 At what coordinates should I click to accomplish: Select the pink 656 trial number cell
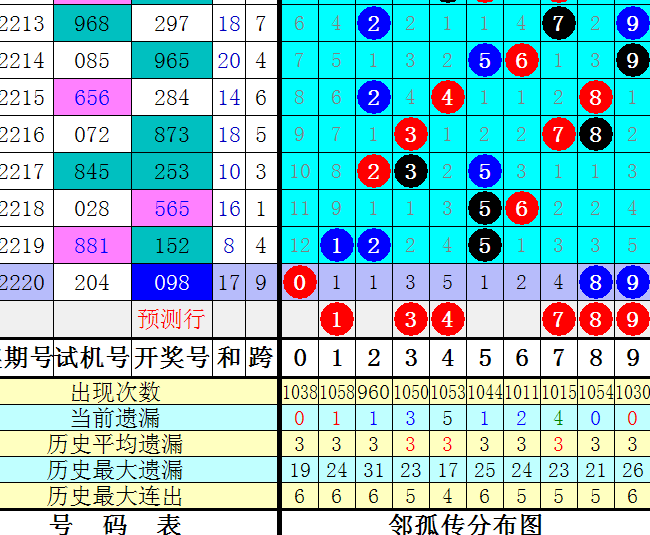(x=92, y=97)
